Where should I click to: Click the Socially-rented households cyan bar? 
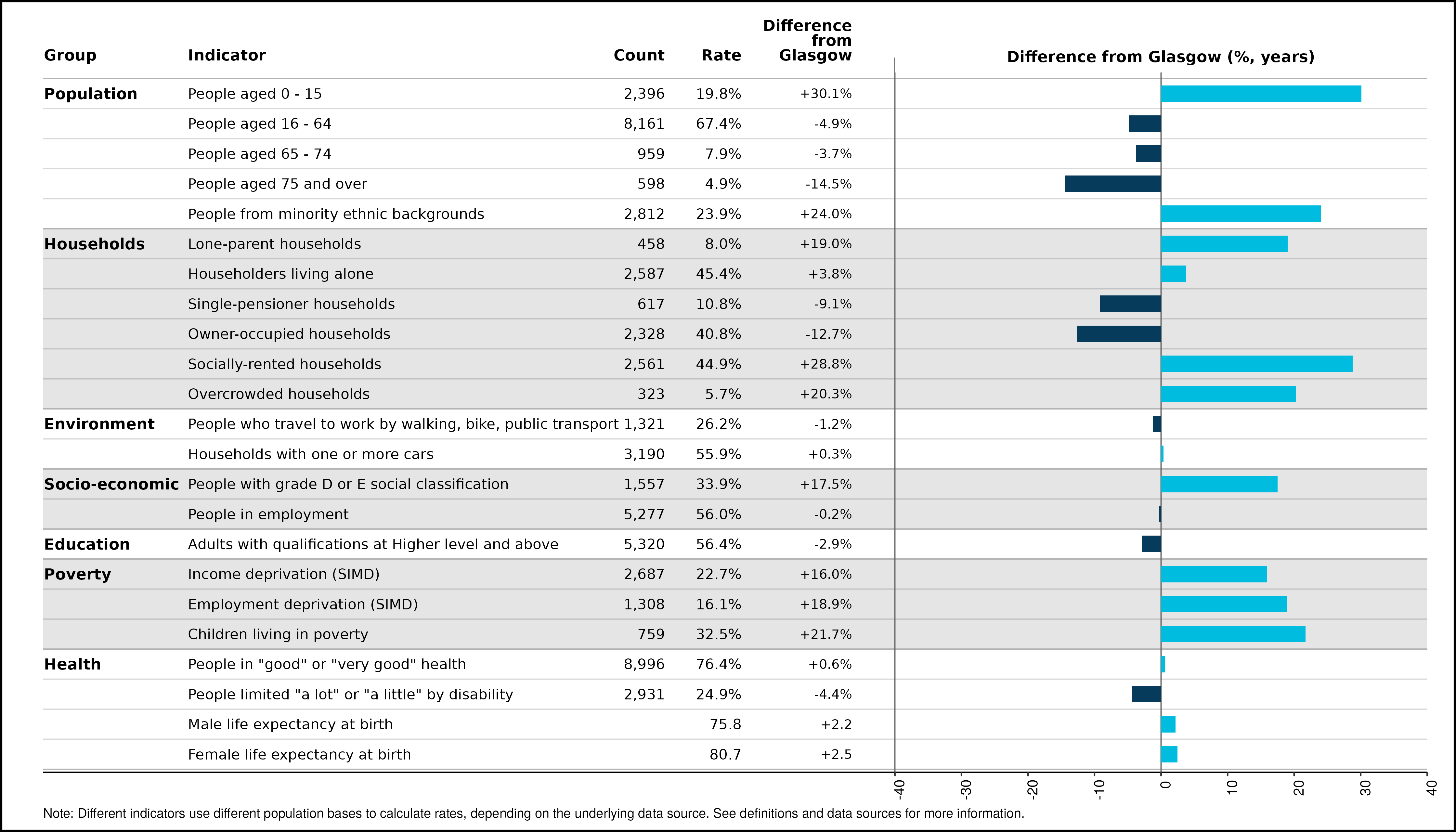pos(1256,364)
